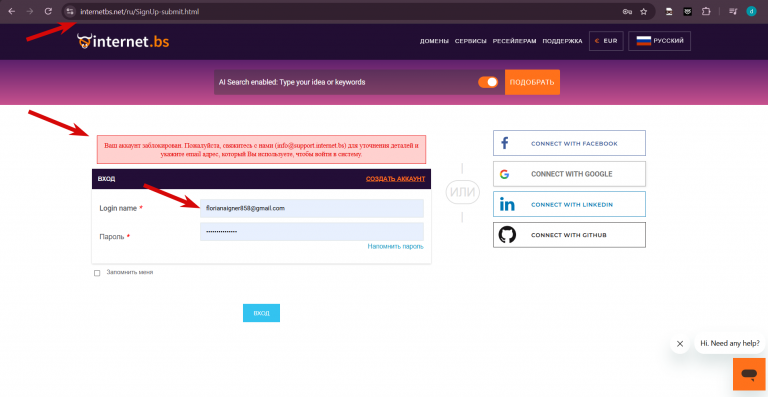Screen dimensions: 768x397
Task: Bookmark this page with the star icon
Action: coord(644,11)
